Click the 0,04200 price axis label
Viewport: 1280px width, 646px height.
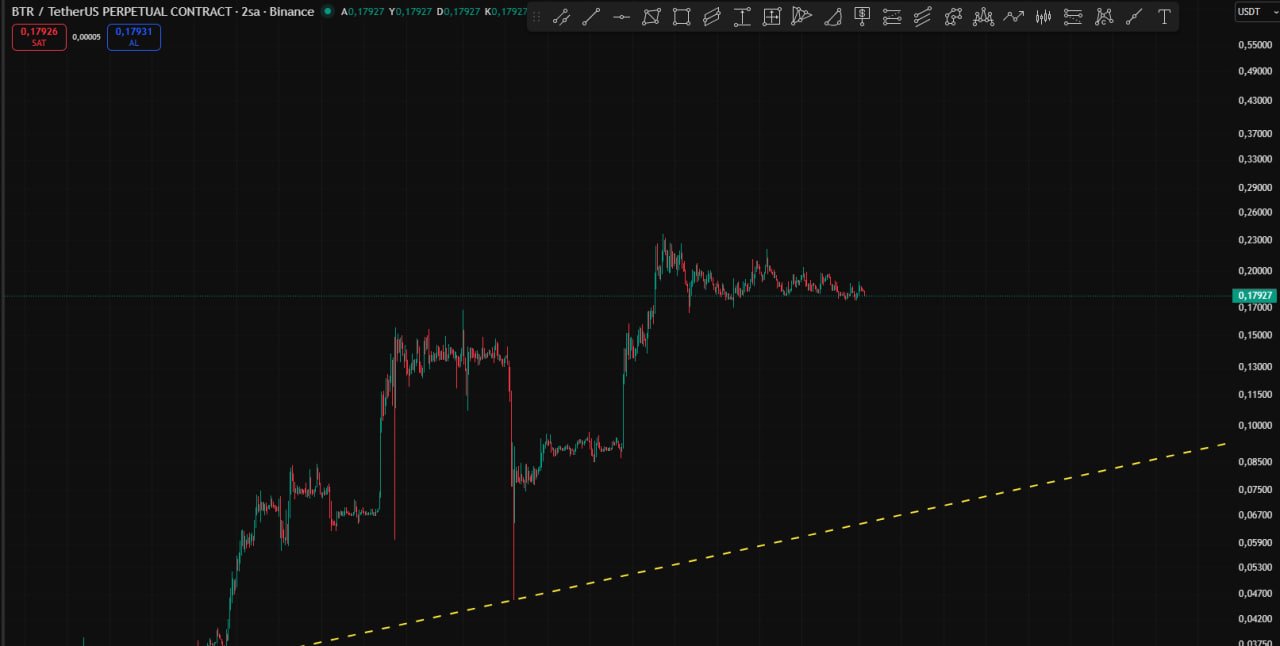[x=1255, y=619]
